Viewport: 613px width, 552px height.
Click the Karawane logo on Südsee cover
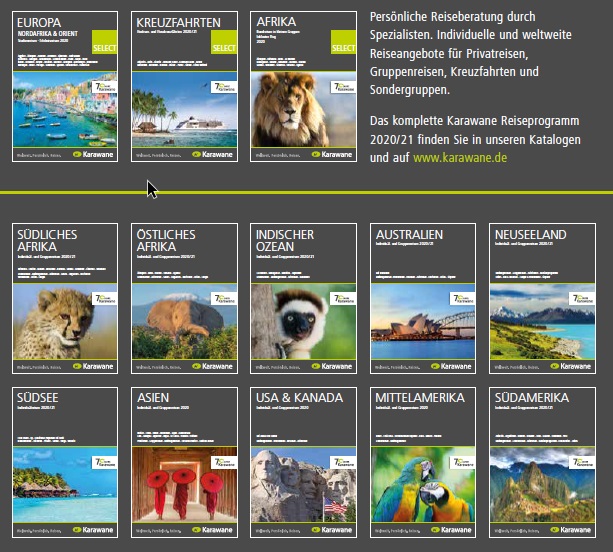93,530
